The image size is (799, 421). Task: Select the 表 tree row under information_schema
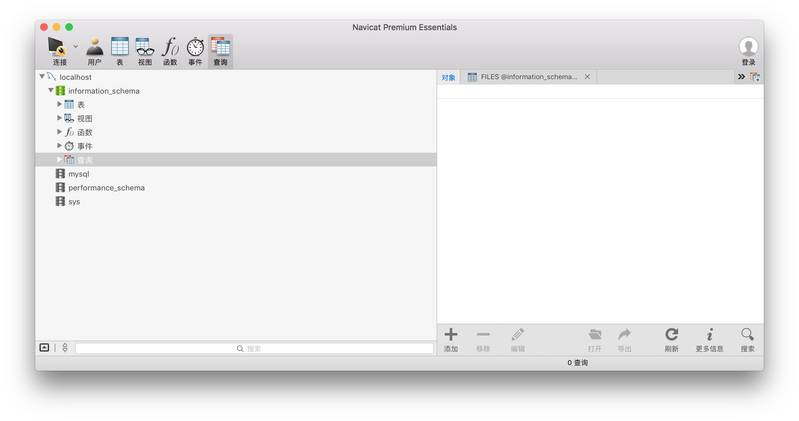pos(236,104)
